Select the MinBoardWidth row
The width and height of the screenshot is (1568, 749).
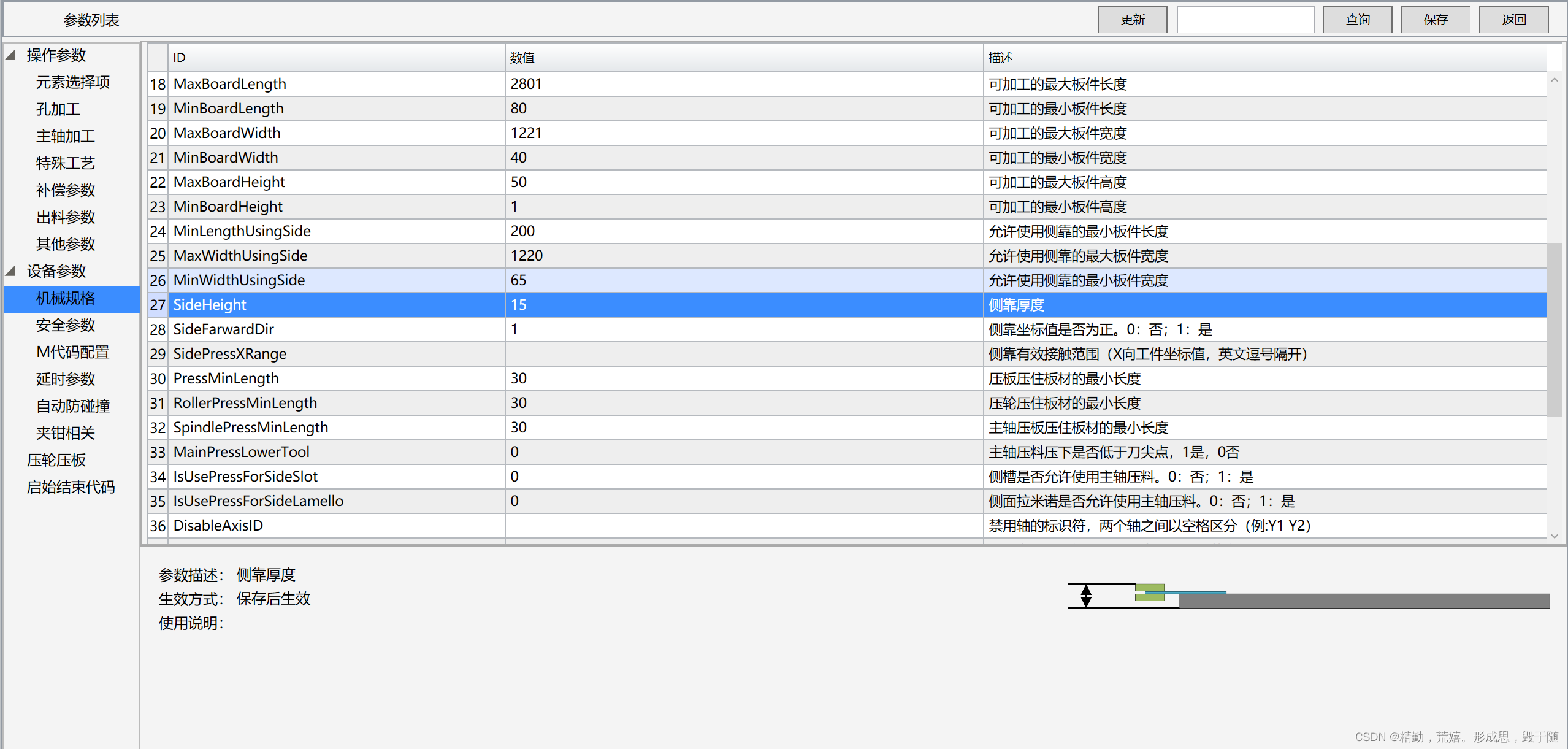(x=846, y=157)
